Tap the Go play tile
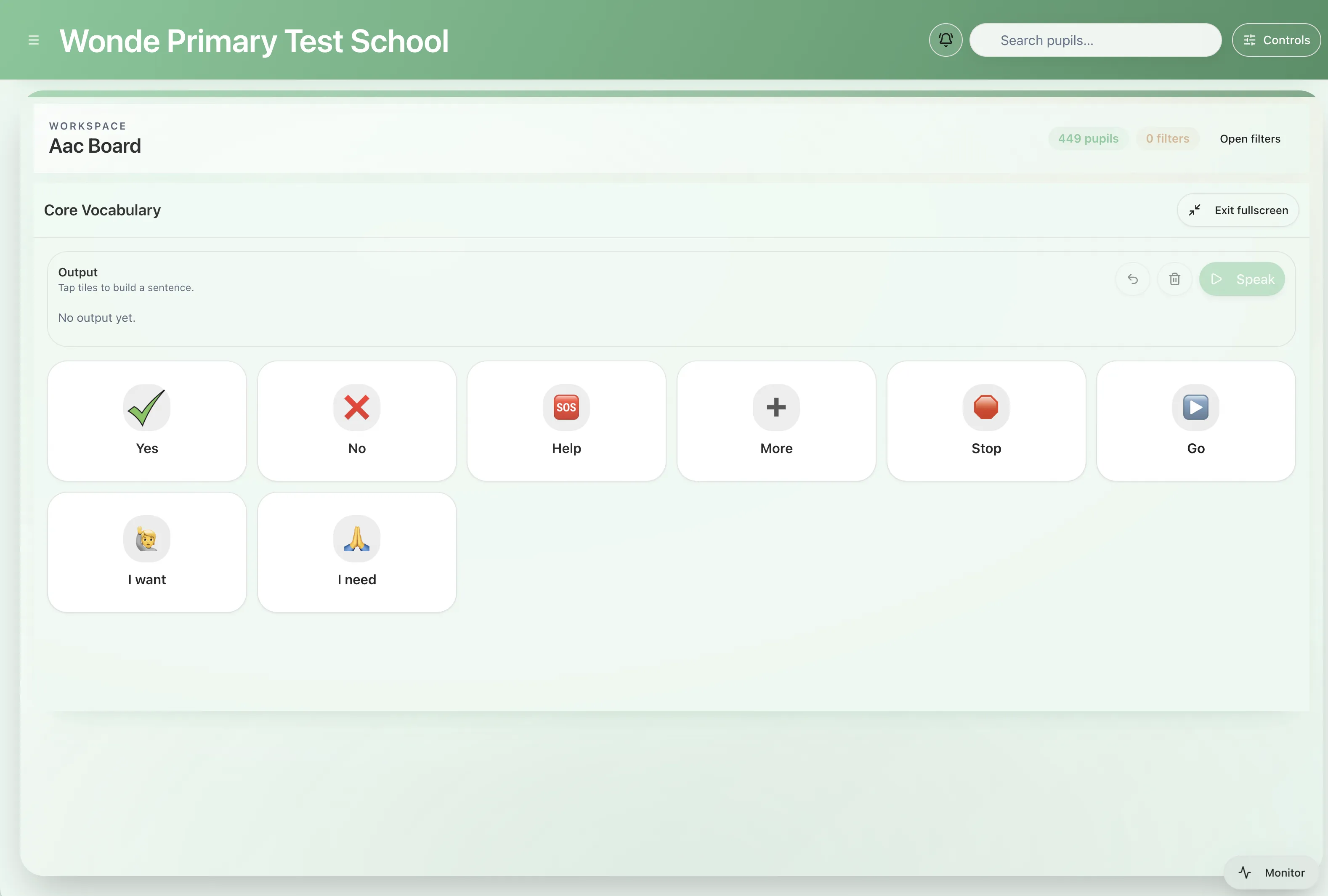1328x896 pixels. click(1195, 421)
